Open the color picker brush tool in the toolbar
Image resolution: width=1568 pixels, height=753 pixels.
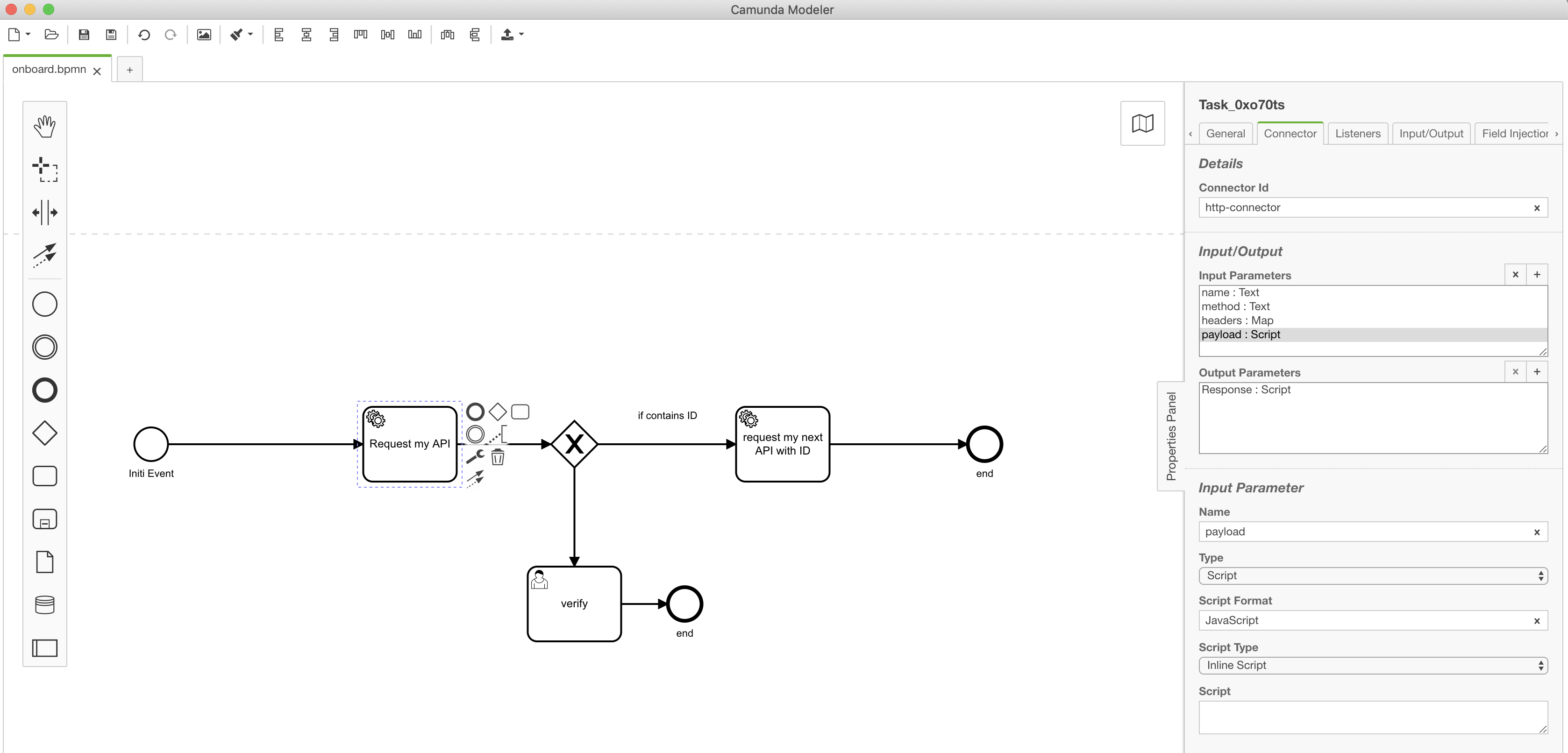click(x=237, y=35)
